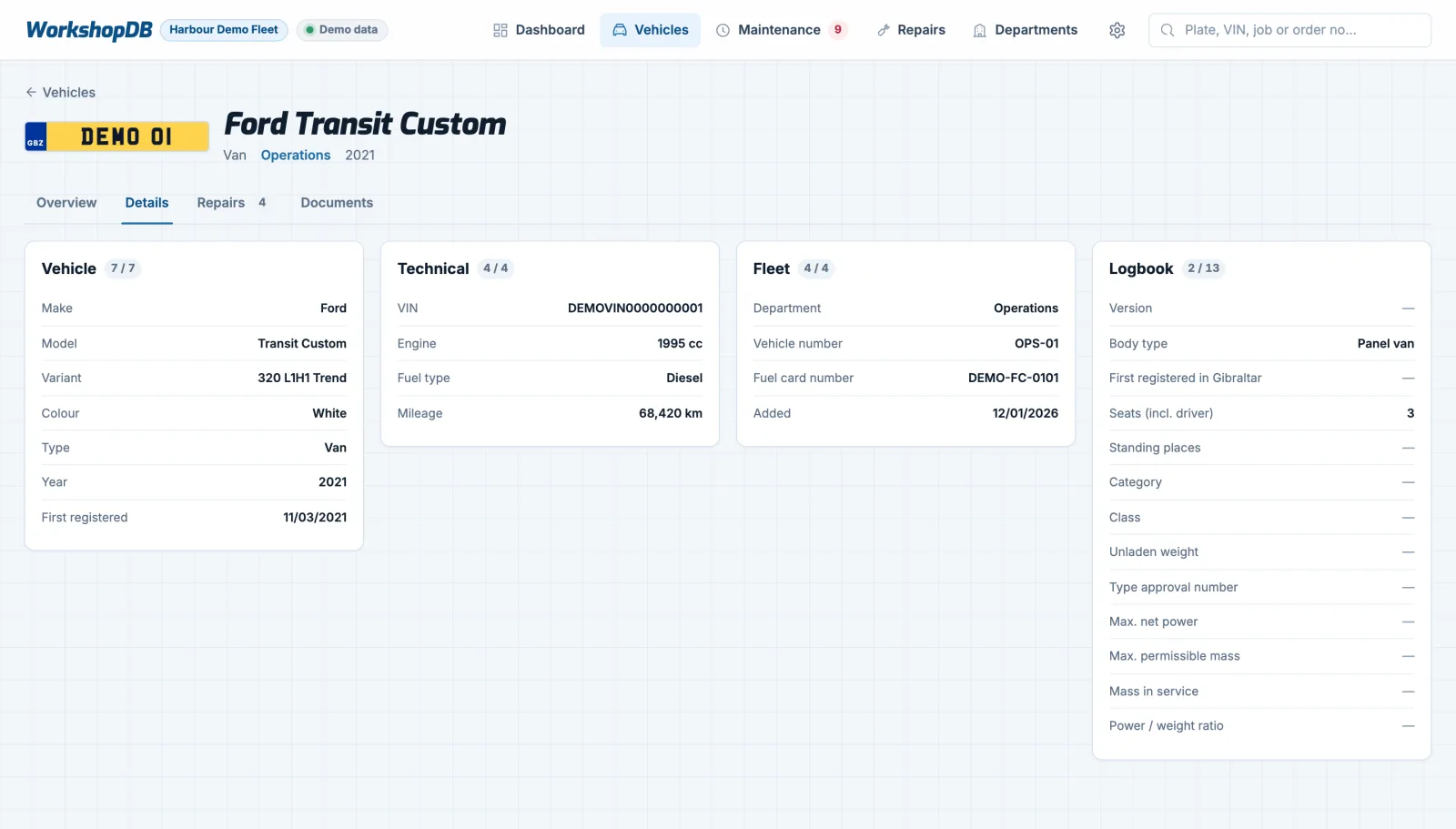Focus the plate, VIN or order search field
This screenshot has width=1456, height=829.
(1289, 30)
